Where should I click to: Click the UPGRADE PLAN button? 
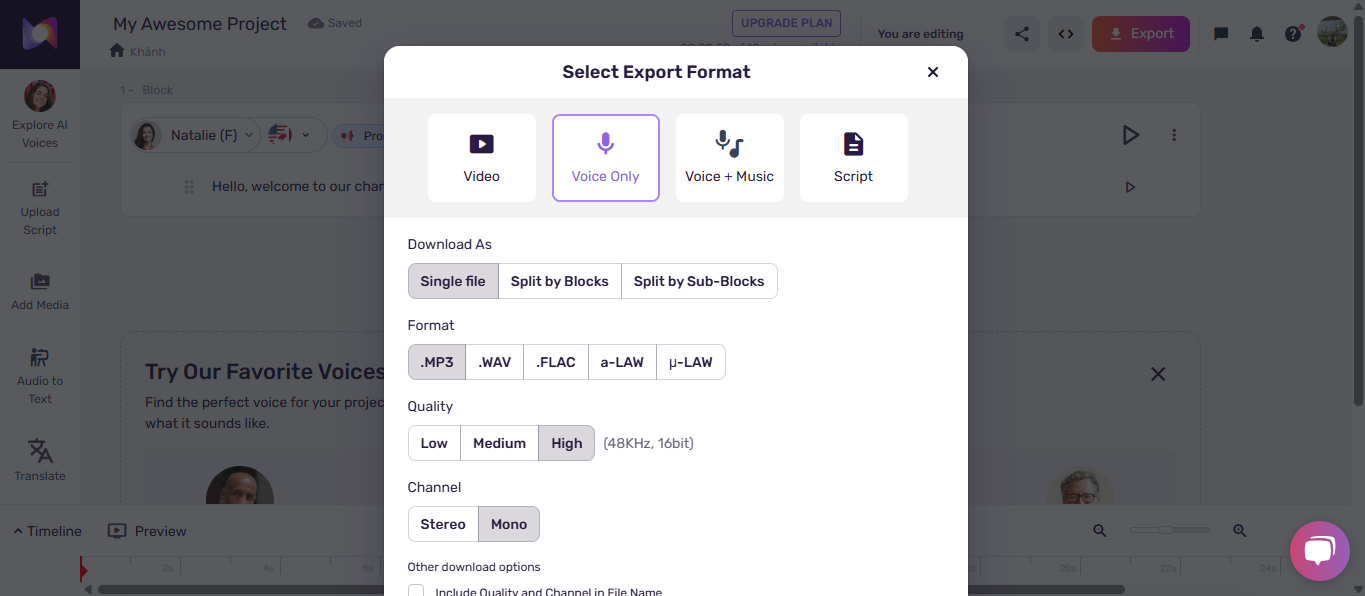pos(786,23)
